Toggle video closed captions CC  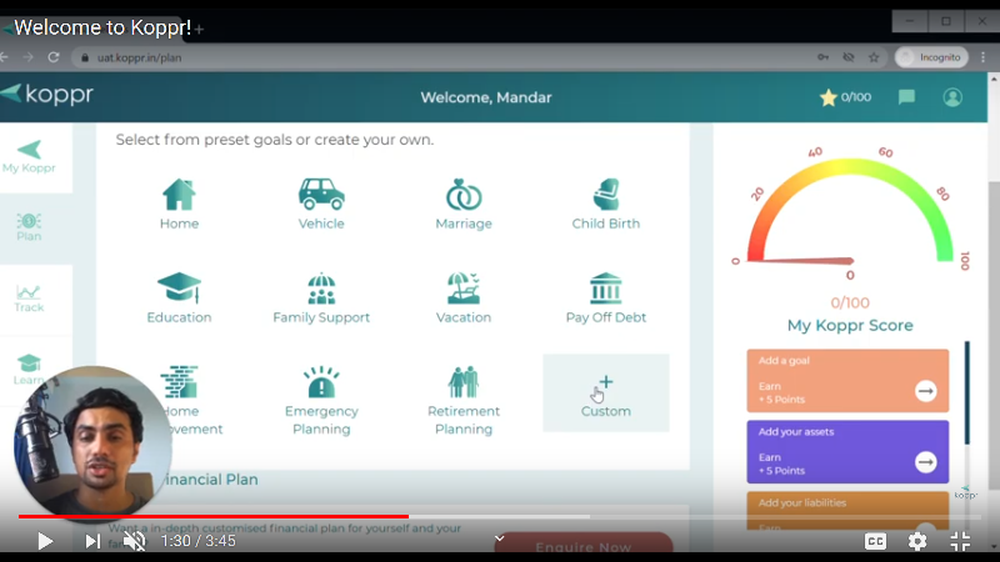pyautogui.click(x=875, y=542)
